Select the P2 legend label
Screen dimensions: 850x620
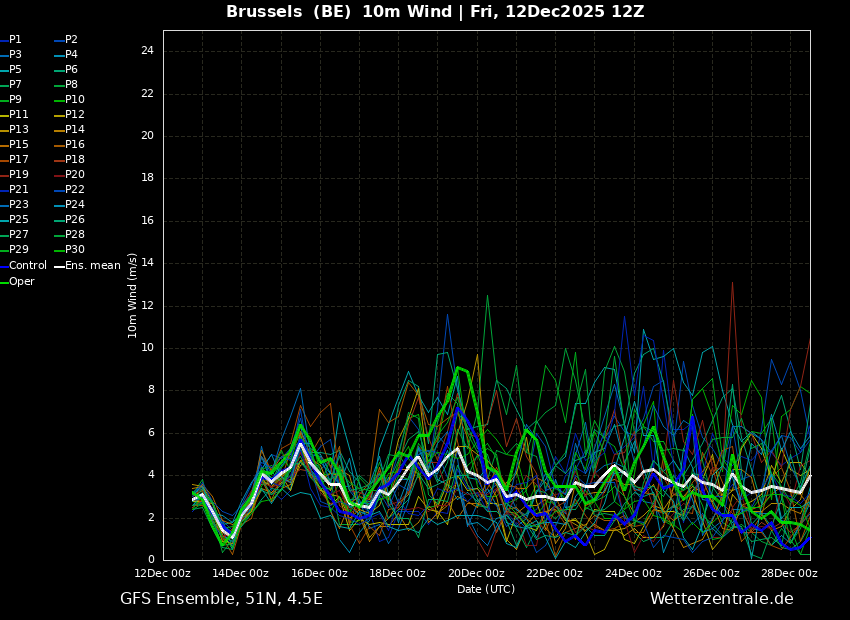(71, 40)
